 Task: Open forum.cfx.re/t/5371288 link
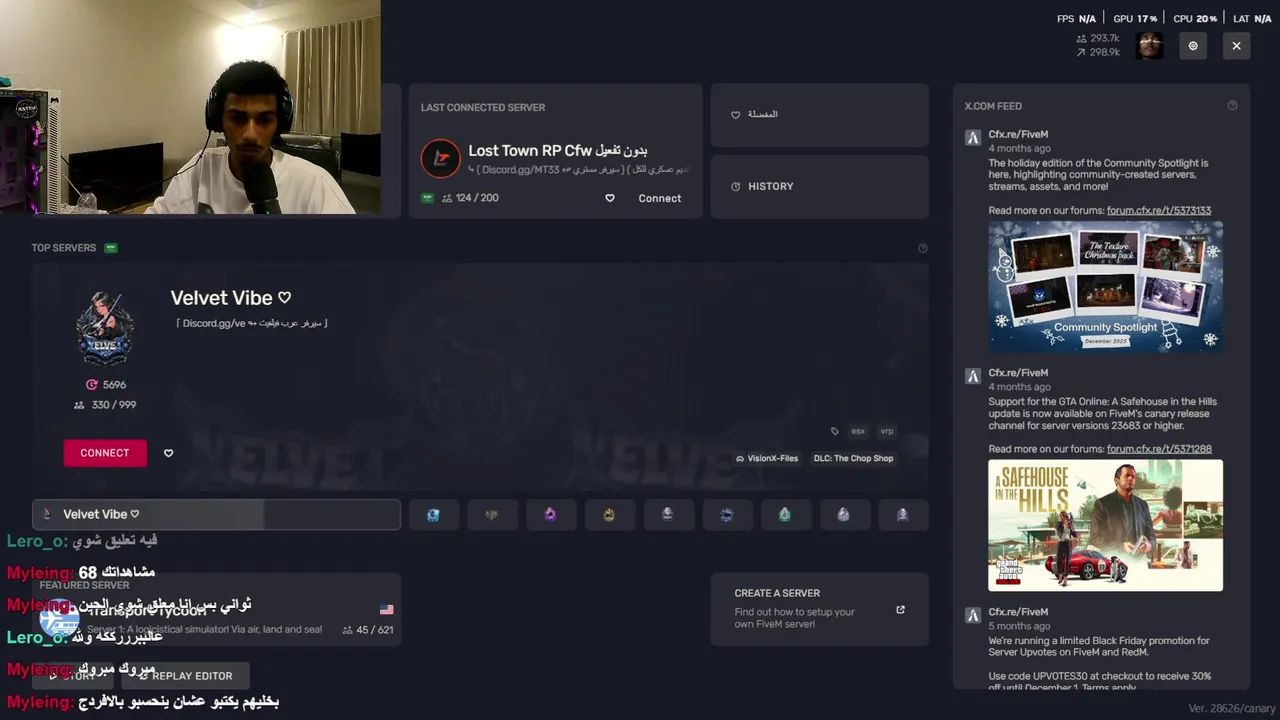click(x=1159, y=450)
